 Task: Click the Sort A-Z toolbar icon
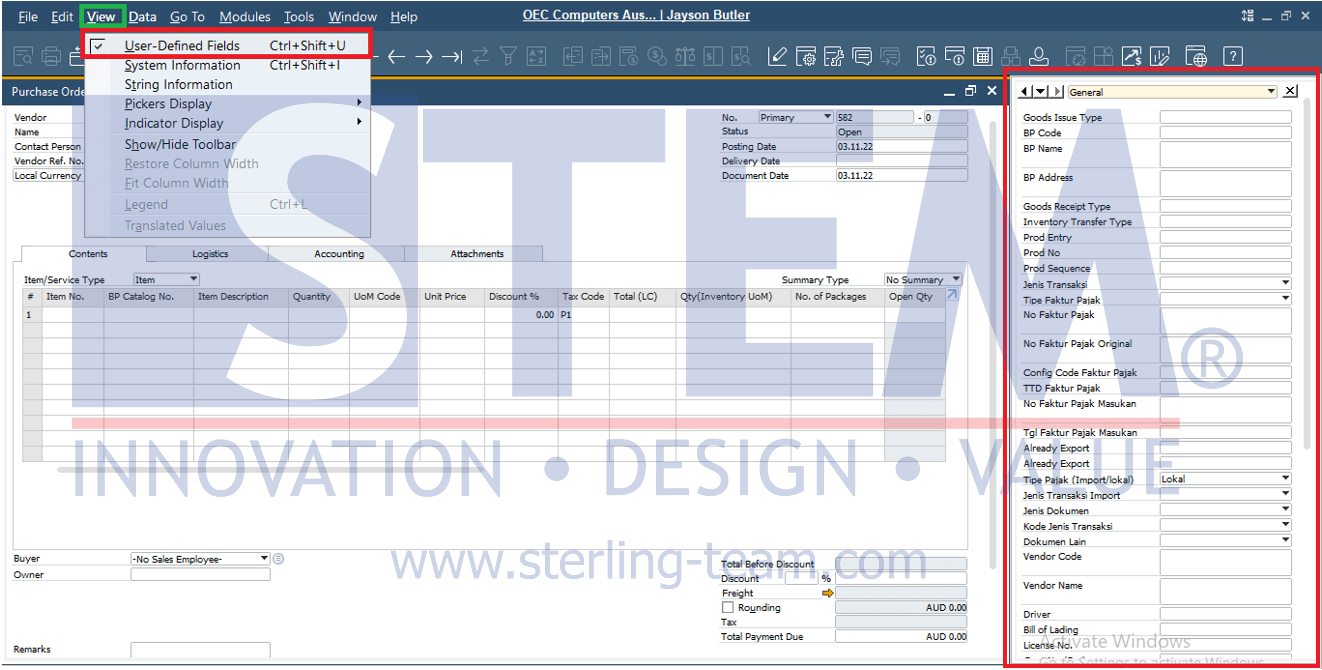pyautogui.click(x=537, y=56)
